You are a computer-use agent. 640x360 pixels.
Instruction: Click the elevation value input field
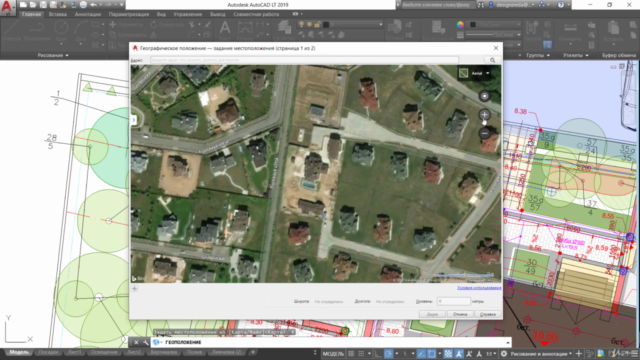453,301
